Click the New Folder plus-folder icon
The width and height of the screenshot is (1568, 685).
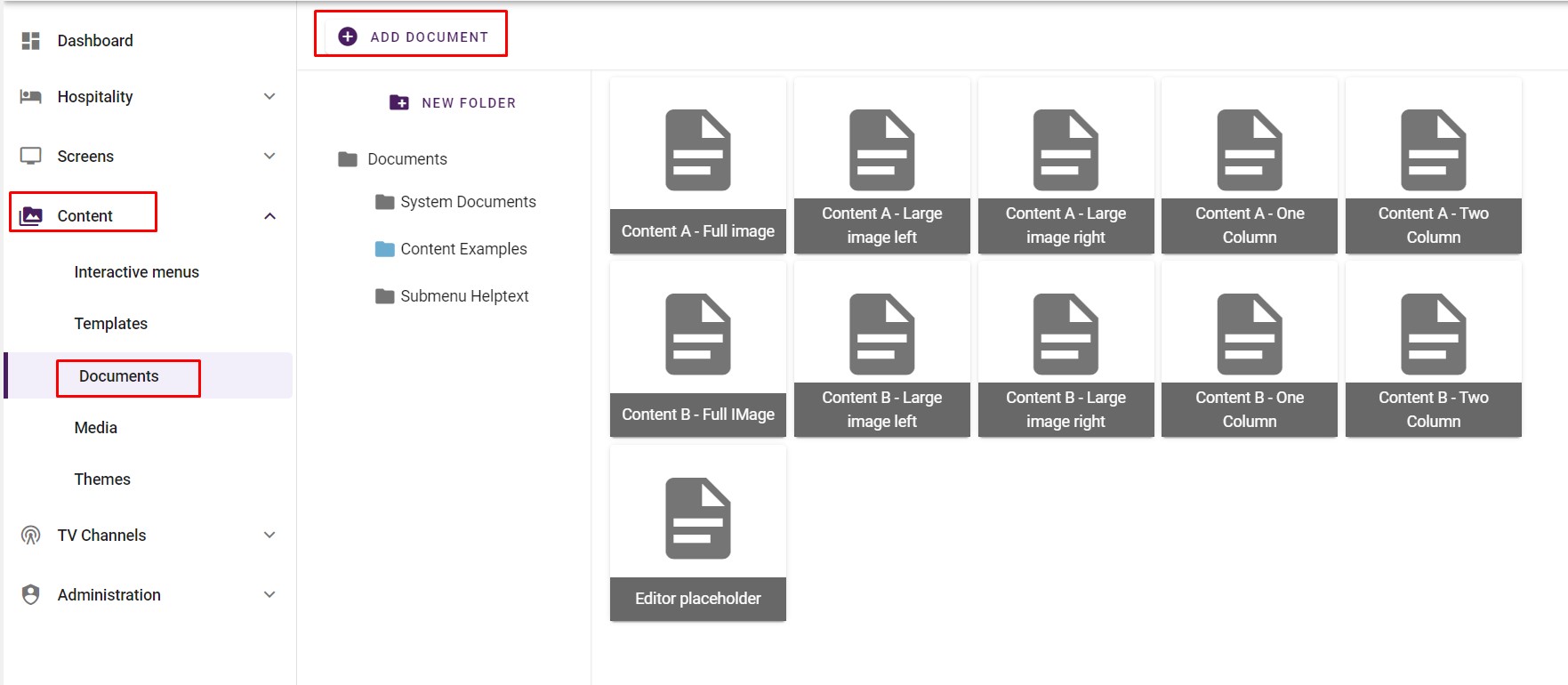coord(399,102)
